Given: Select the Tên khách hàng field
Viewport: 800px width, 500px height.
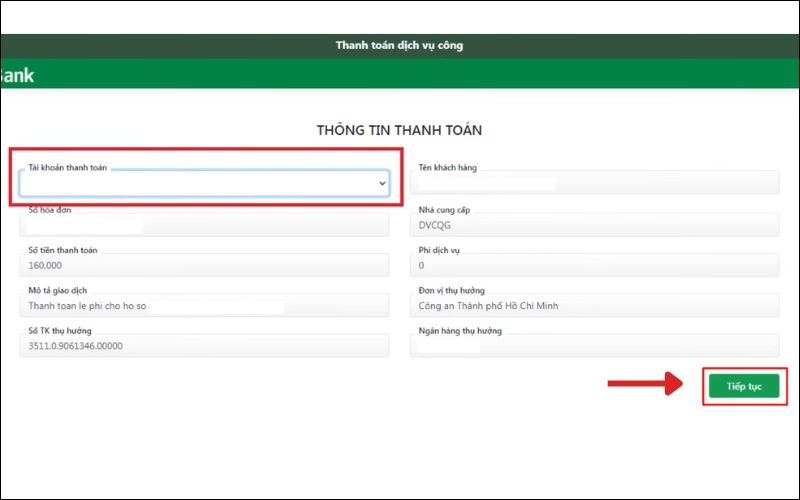Looking at the screenshot, I should click(594, 184).
